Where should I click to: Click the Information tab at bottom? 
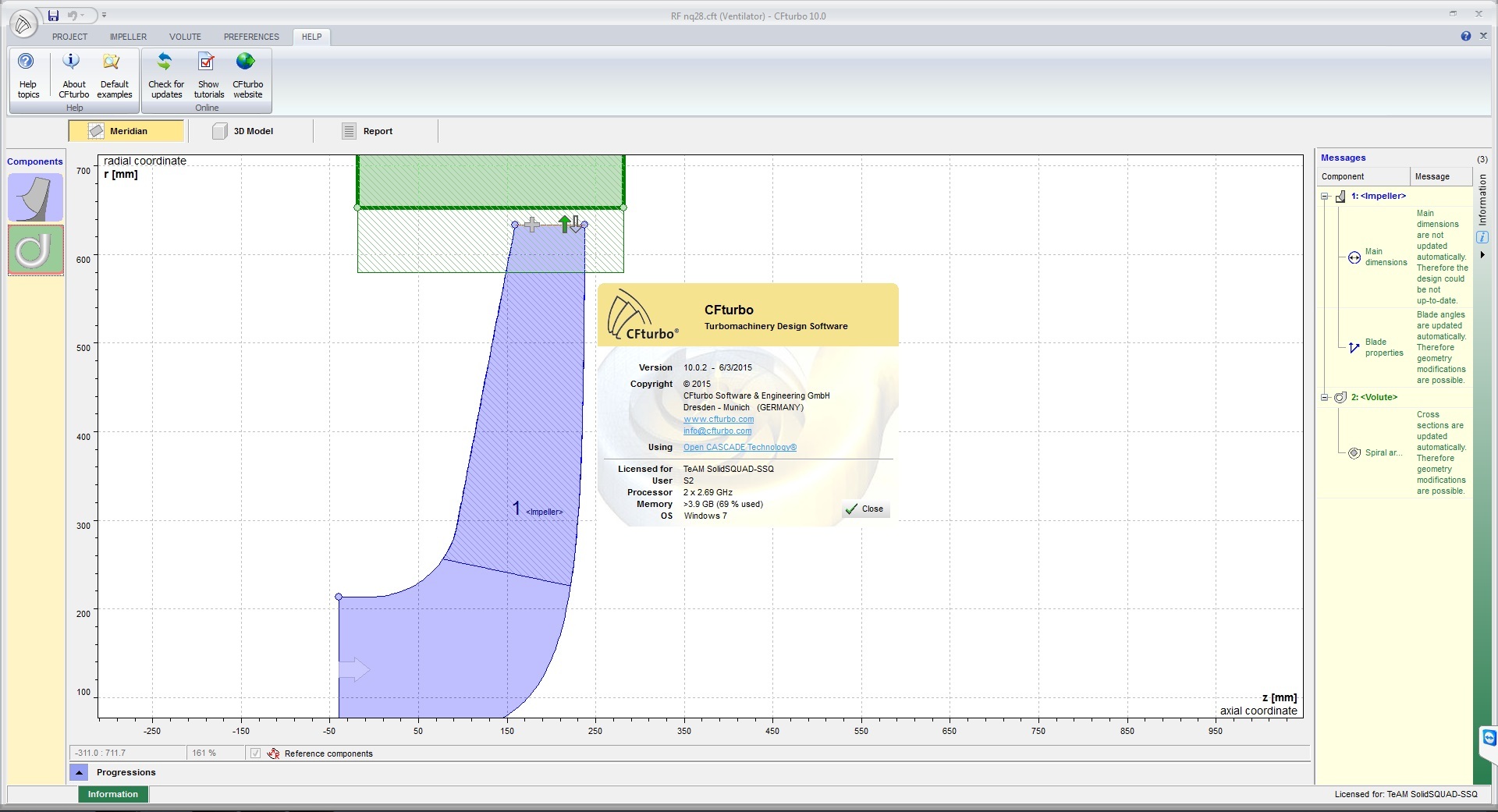point(113,794)
